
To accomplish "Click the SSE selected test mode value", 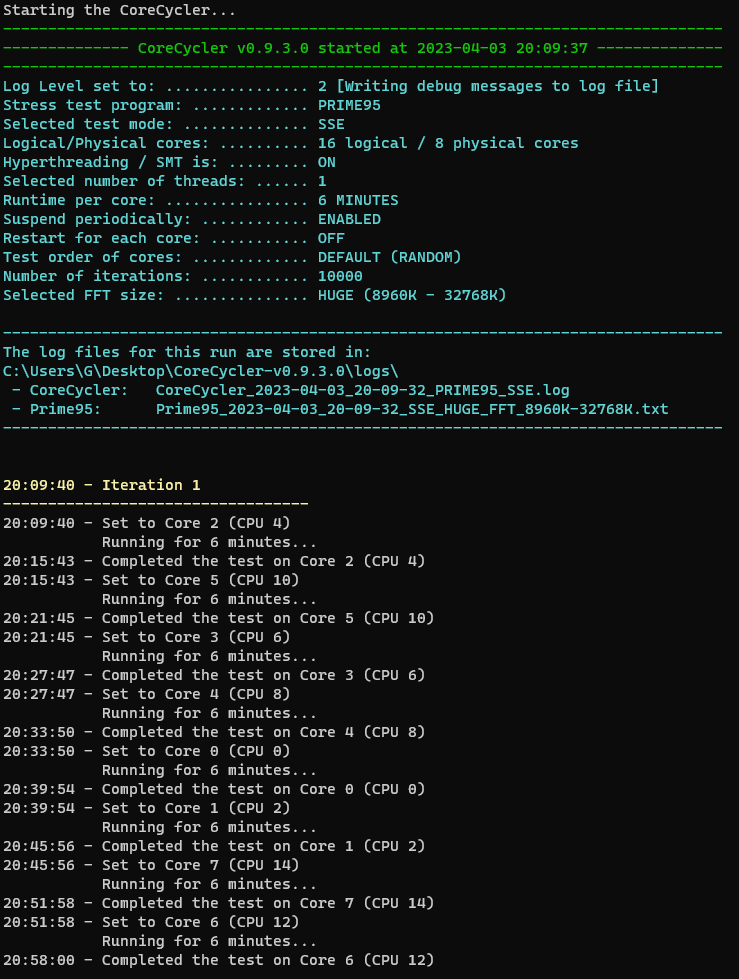I will pyautogui.click(x=331, y=124).
